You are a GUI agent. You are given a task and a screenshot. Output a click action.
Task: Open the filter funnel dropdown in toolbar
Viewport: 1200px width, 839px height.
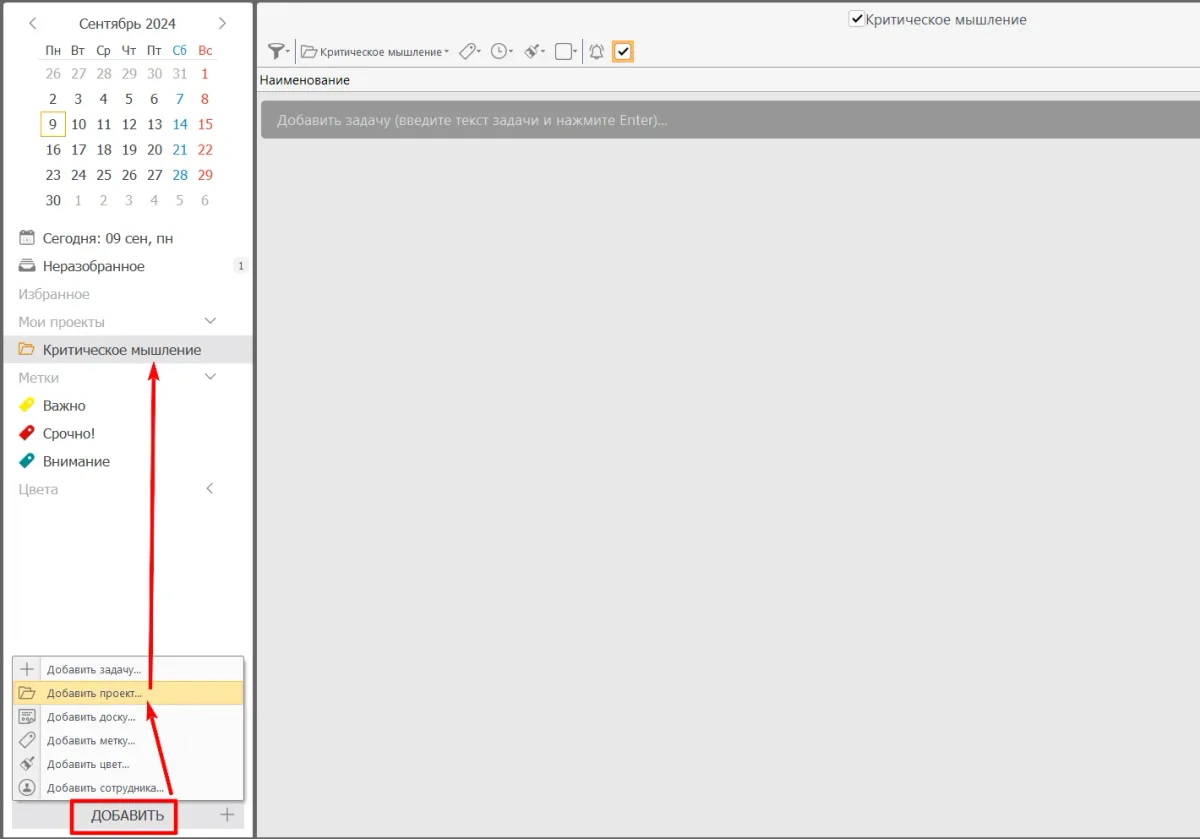click(x=278, y=52)
